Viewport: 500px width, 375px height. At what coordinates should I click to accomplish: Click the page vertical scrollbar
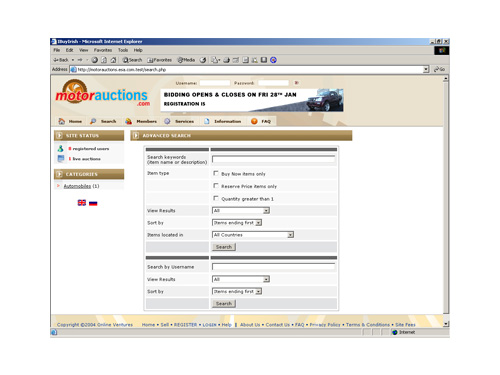click(446, 197)
